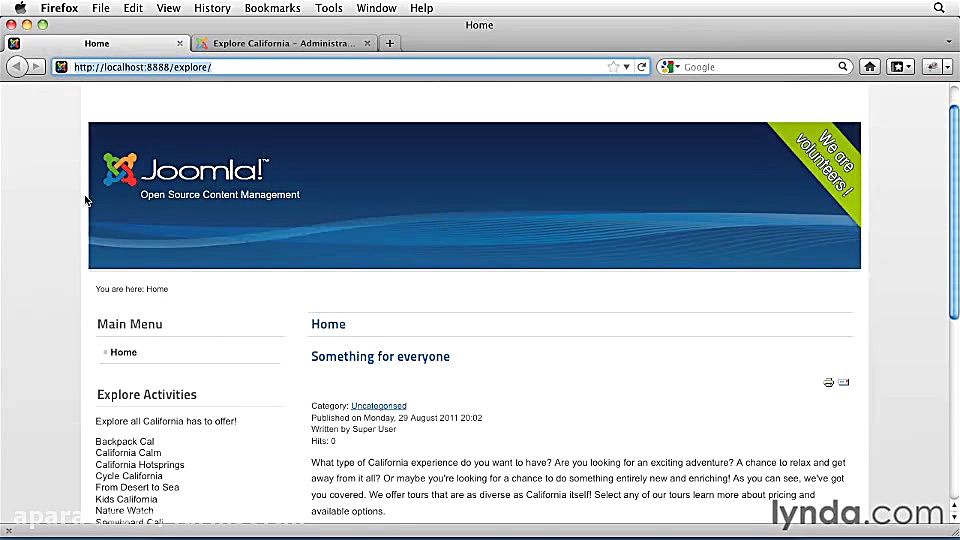The width and height of the screenshot is (960, 540).
Task: Close the Explore California Administration tab
Action: pyautogui.click(x=367, y=43)
